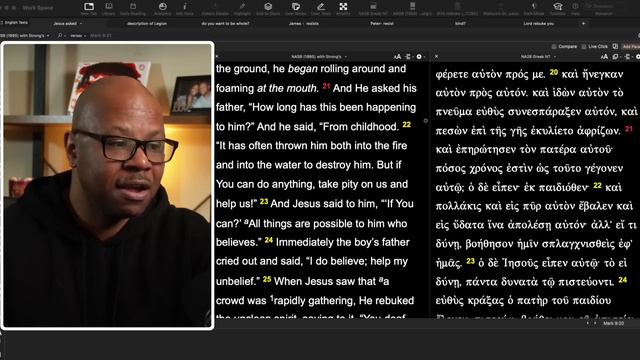Viewport: 640px width, 360px height.
Task: Open the layout menu icon in NASB pane
Action: tap(408, 57)
